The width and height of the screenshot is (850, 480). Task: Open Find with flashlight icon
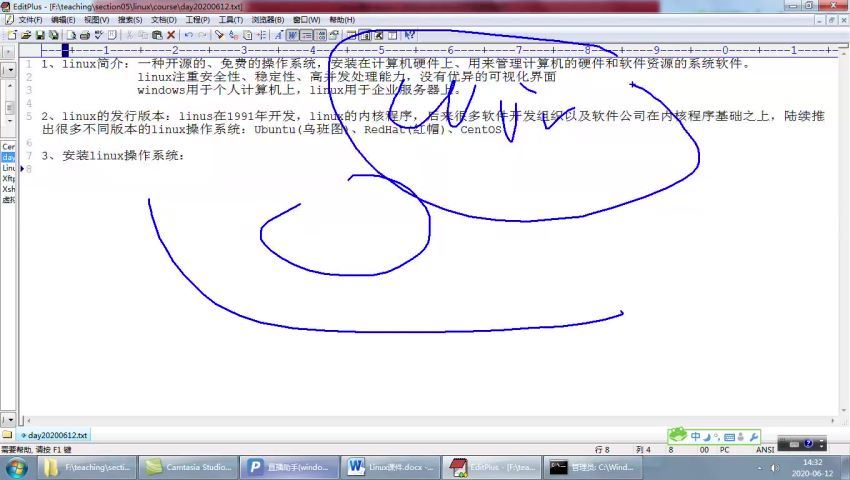[x=220, y=35]
